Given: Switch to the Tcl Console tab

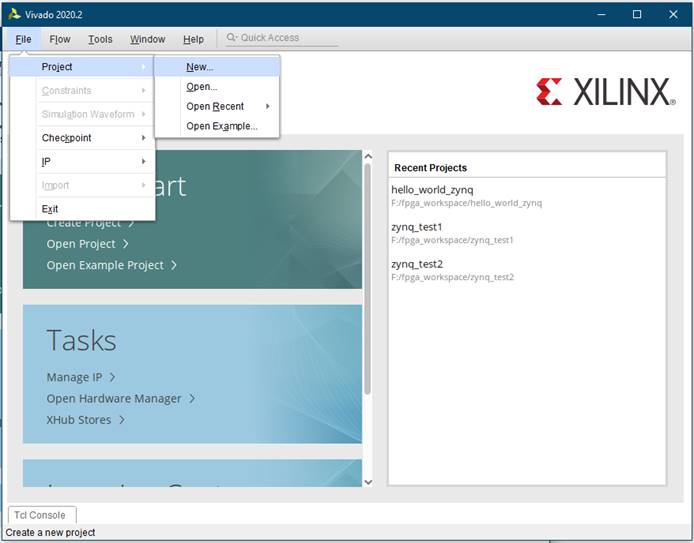Looking at the screenshot, I should pos(40,515).
